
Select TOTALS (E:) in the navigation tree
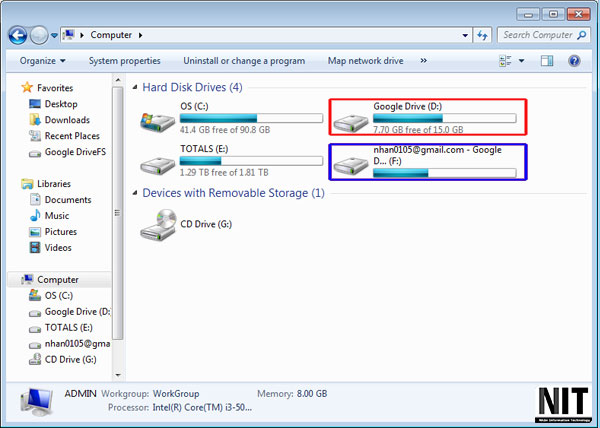(x=61, y=328)
